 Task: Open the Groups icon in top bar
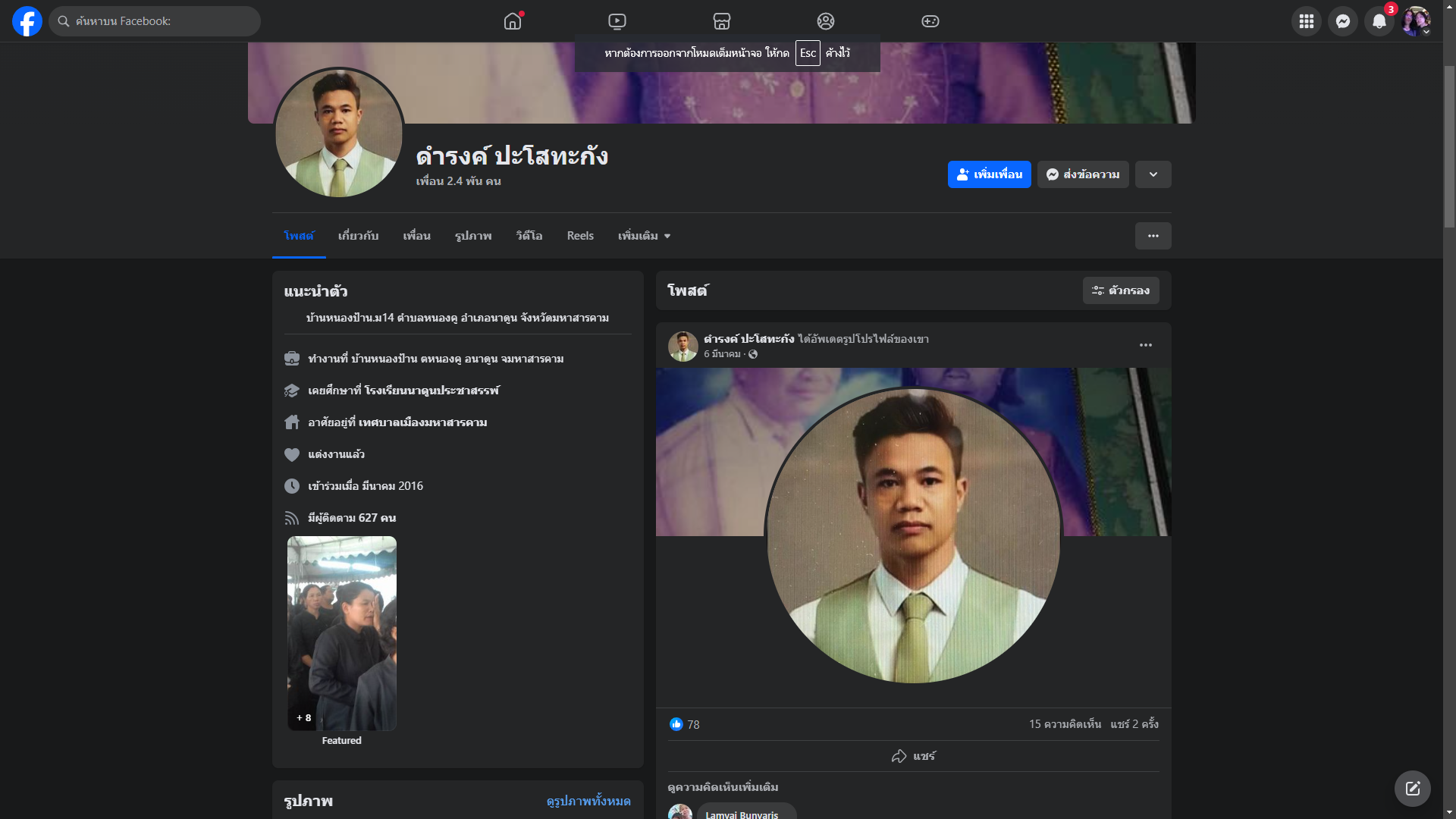point(826,21)
